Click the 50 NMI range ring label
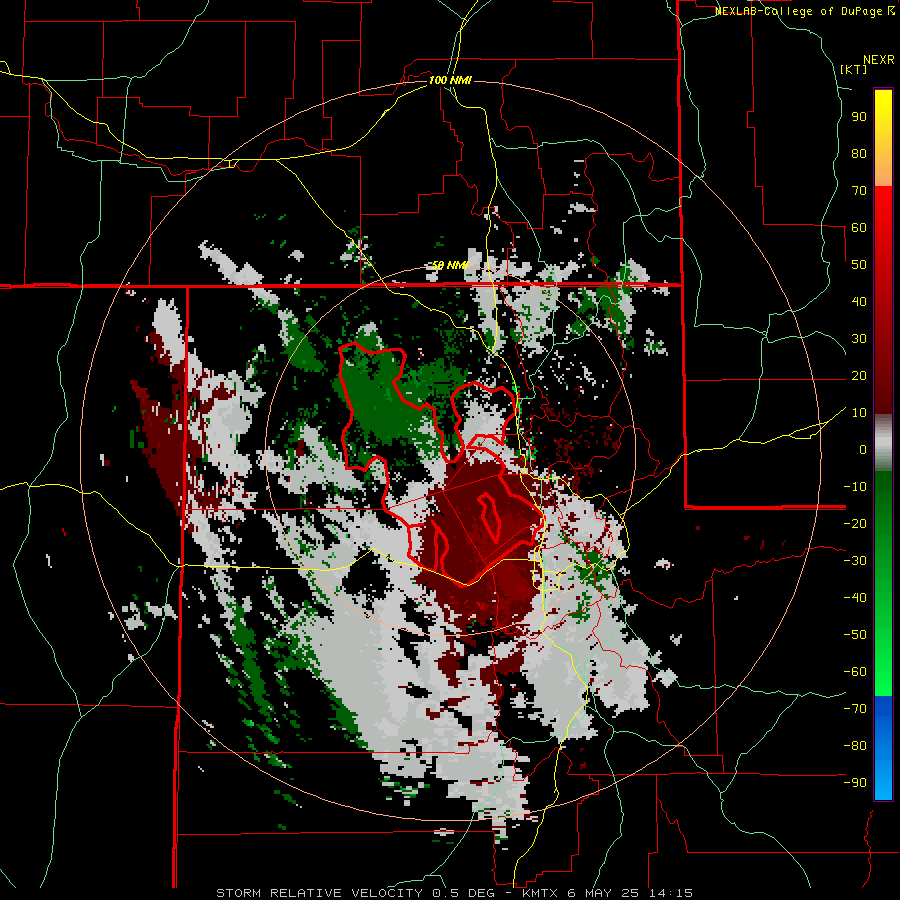Image resolution: width=900 pixels, height=900 pixels. click(450, 265)
